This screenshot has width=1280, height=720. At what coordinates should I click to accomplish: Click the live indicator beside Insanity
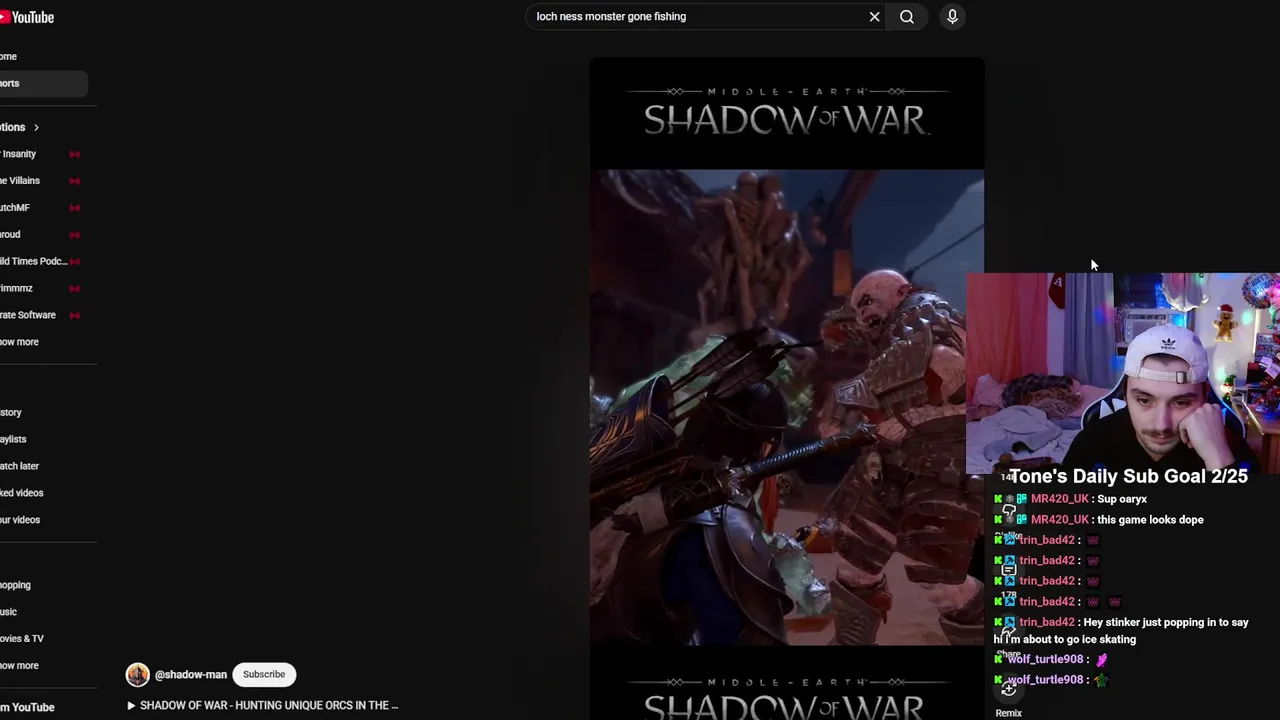tap(74, 154)
